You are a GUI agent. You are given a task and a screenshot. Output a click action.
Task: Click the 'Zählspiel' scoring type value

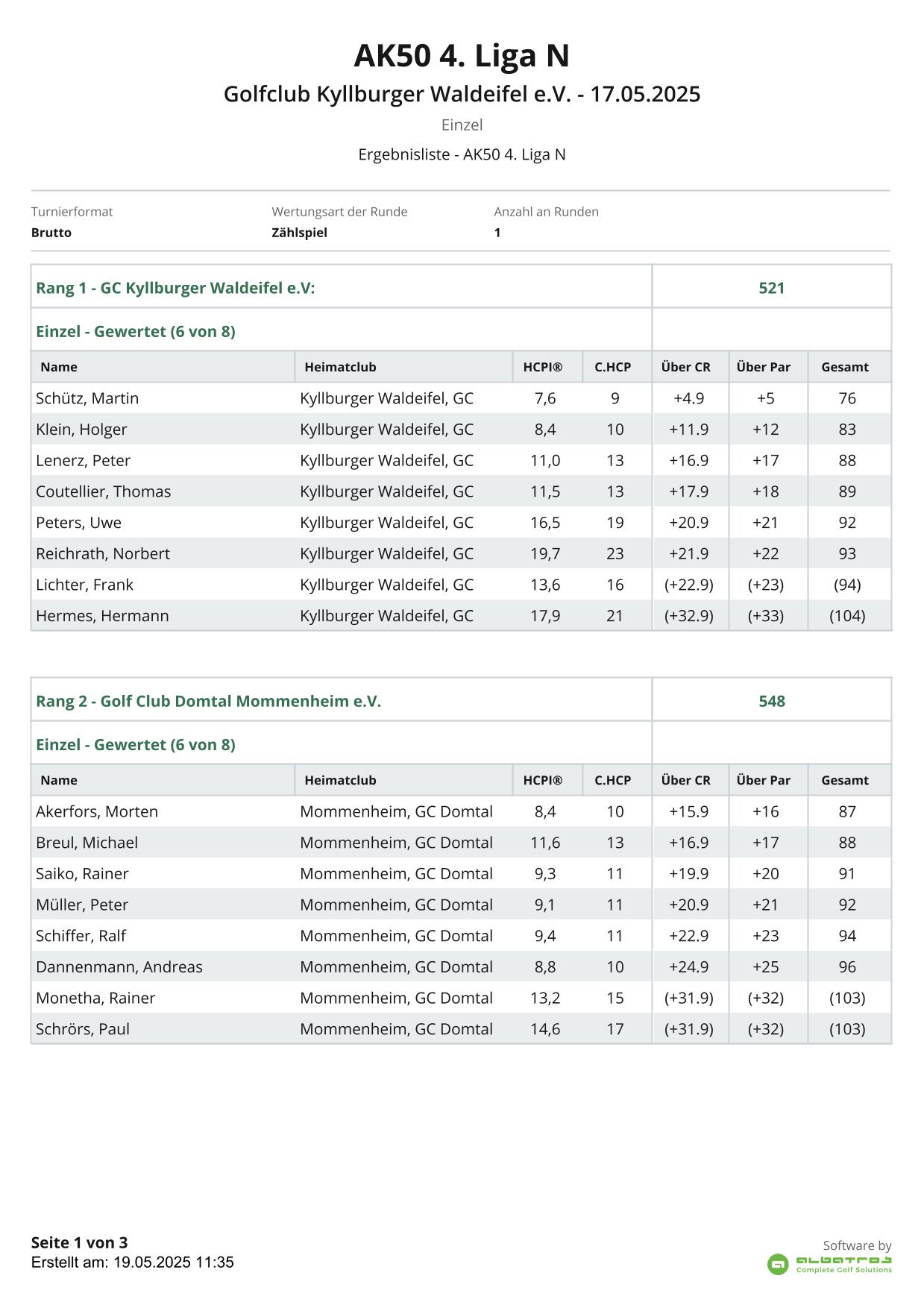tap(299, 233)
